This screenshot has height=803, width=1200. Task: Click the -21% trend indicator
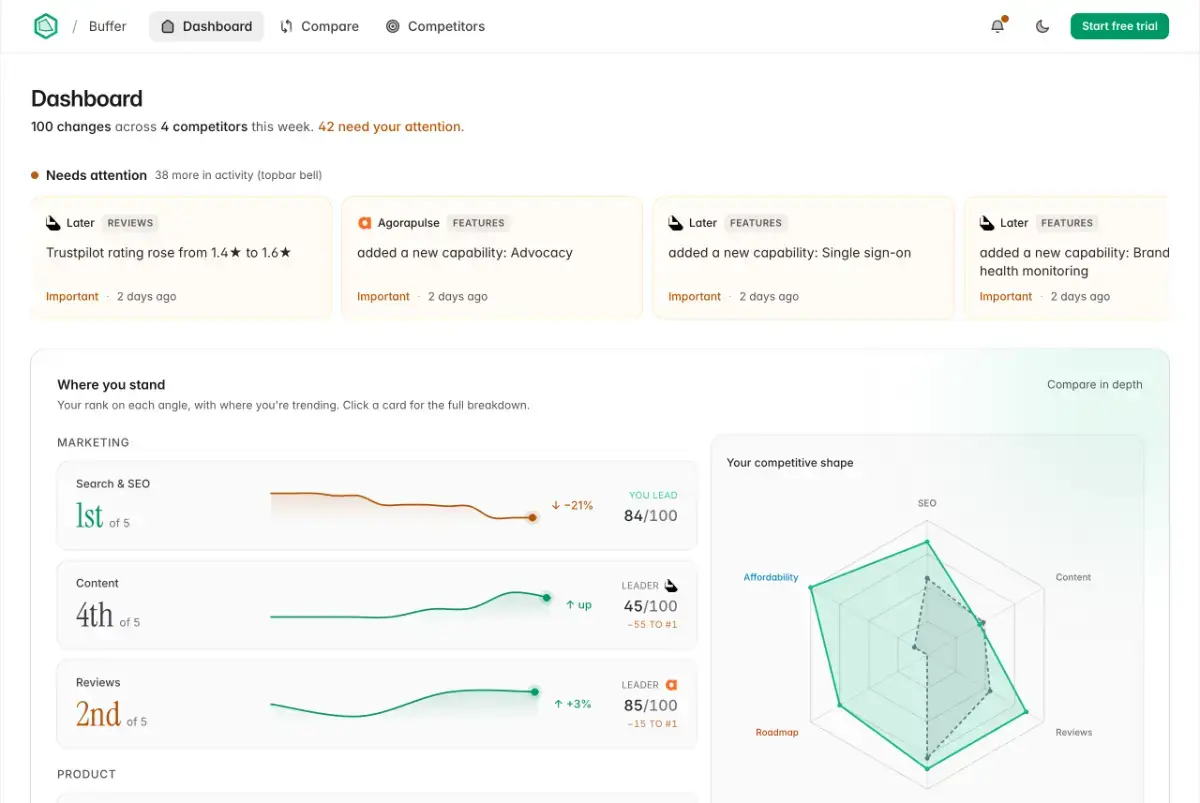(x=572, y=506)
